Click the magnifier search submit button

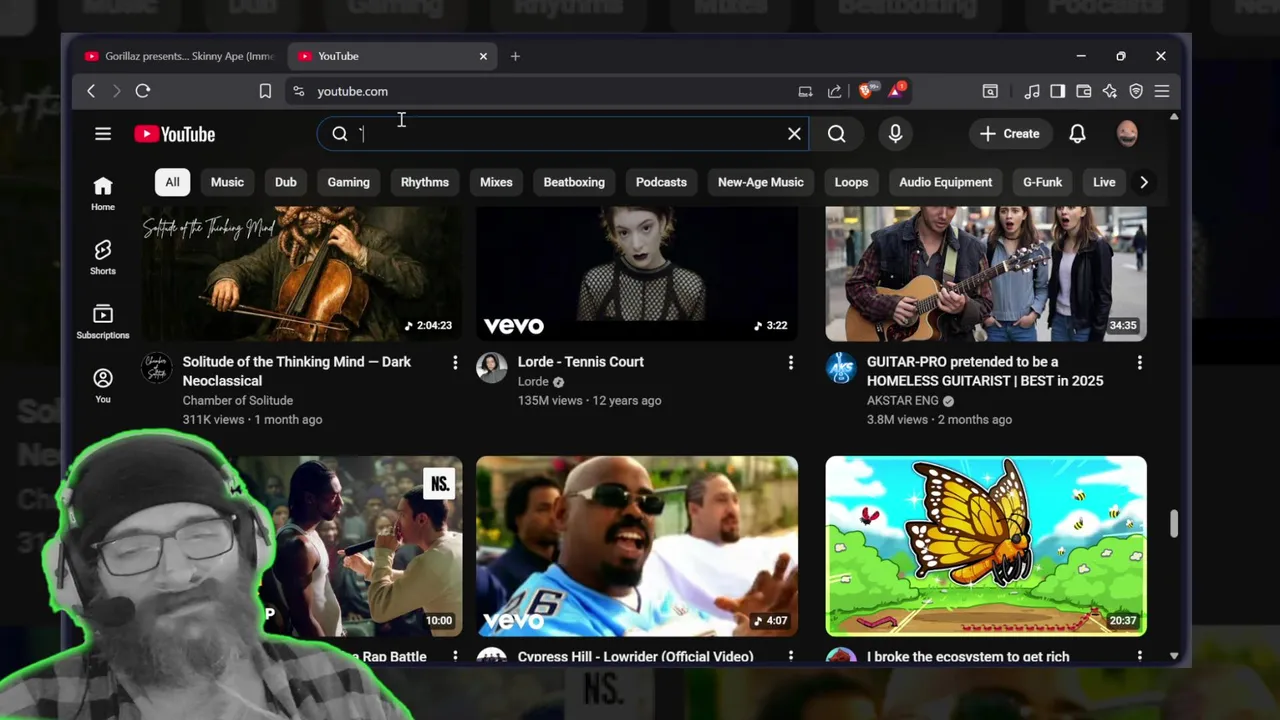coord(837,133)
